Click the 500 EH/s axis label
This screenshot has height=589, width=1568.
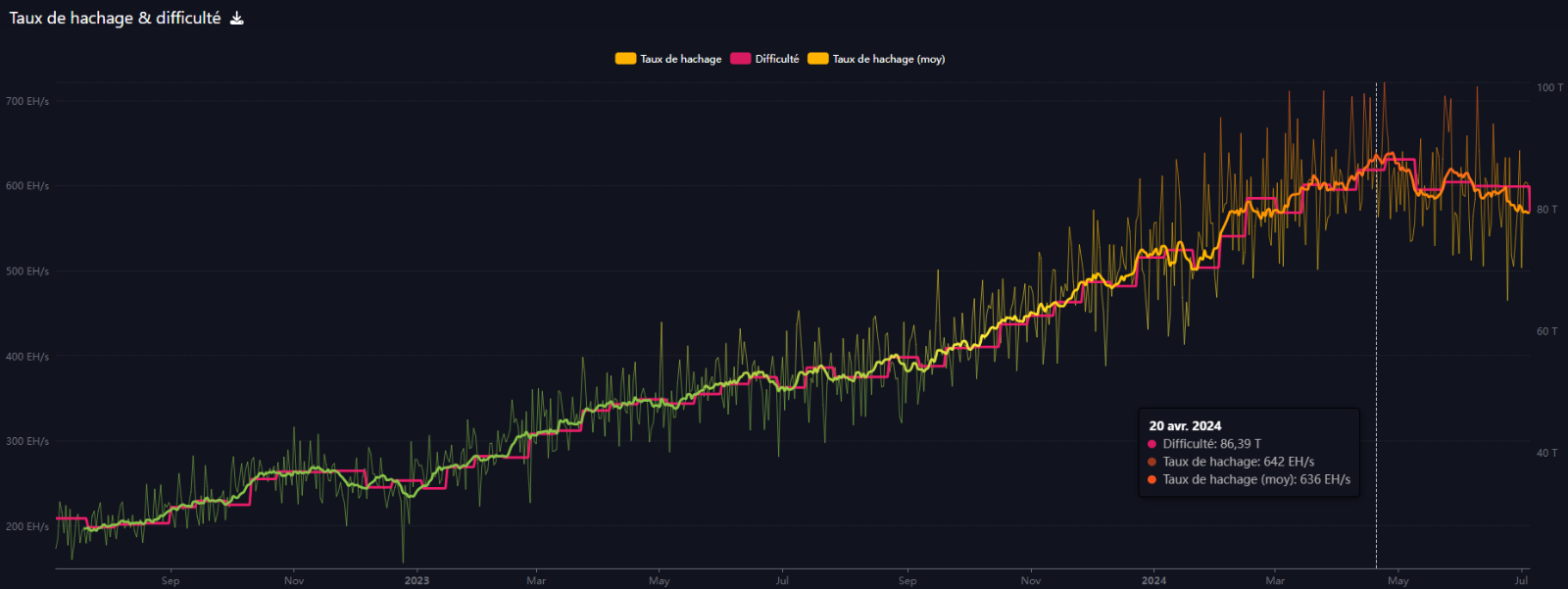(x=27, y=271)
